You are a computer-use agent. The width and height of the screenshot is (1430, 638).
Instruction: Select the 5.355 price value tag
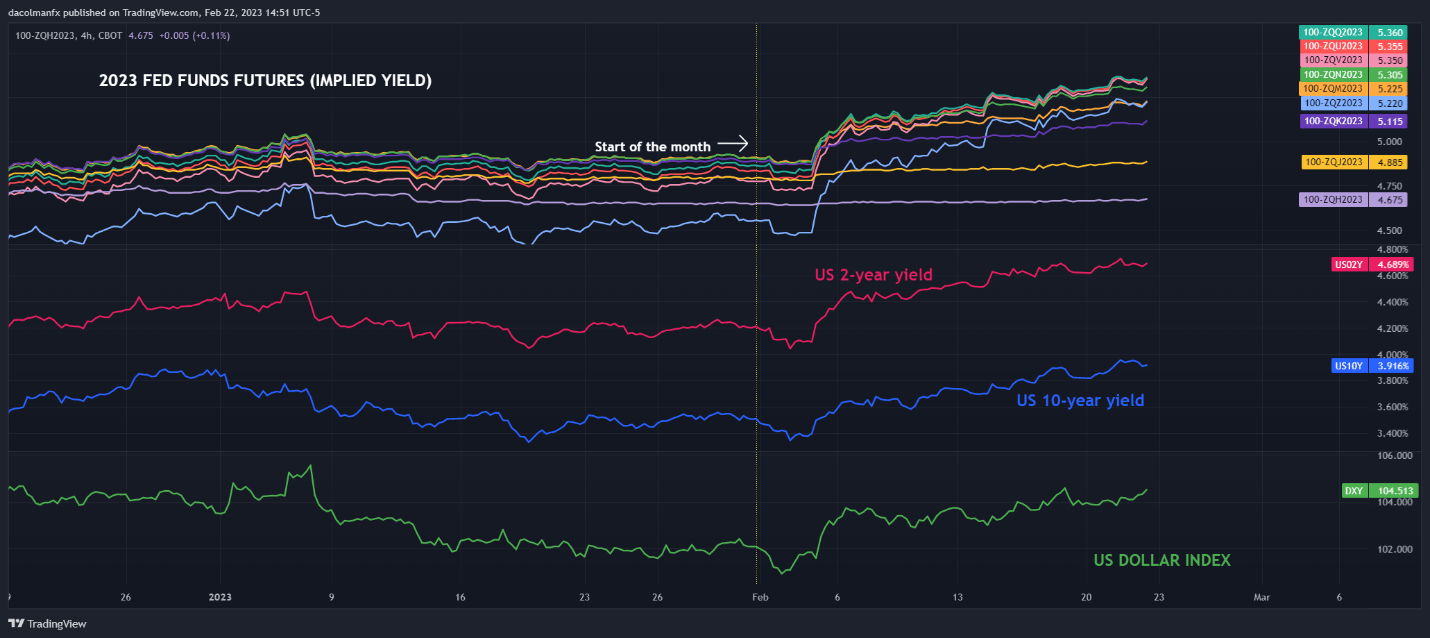point(1387,46)
